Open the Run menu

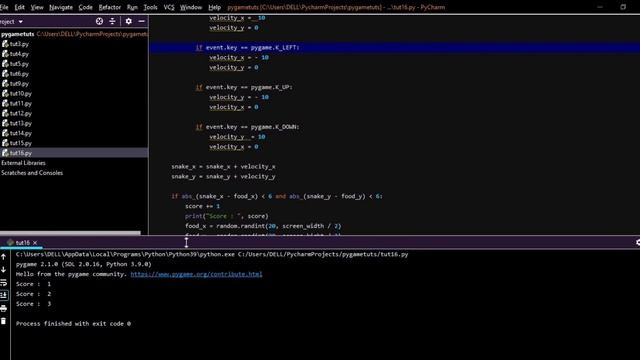click(132, 7)
